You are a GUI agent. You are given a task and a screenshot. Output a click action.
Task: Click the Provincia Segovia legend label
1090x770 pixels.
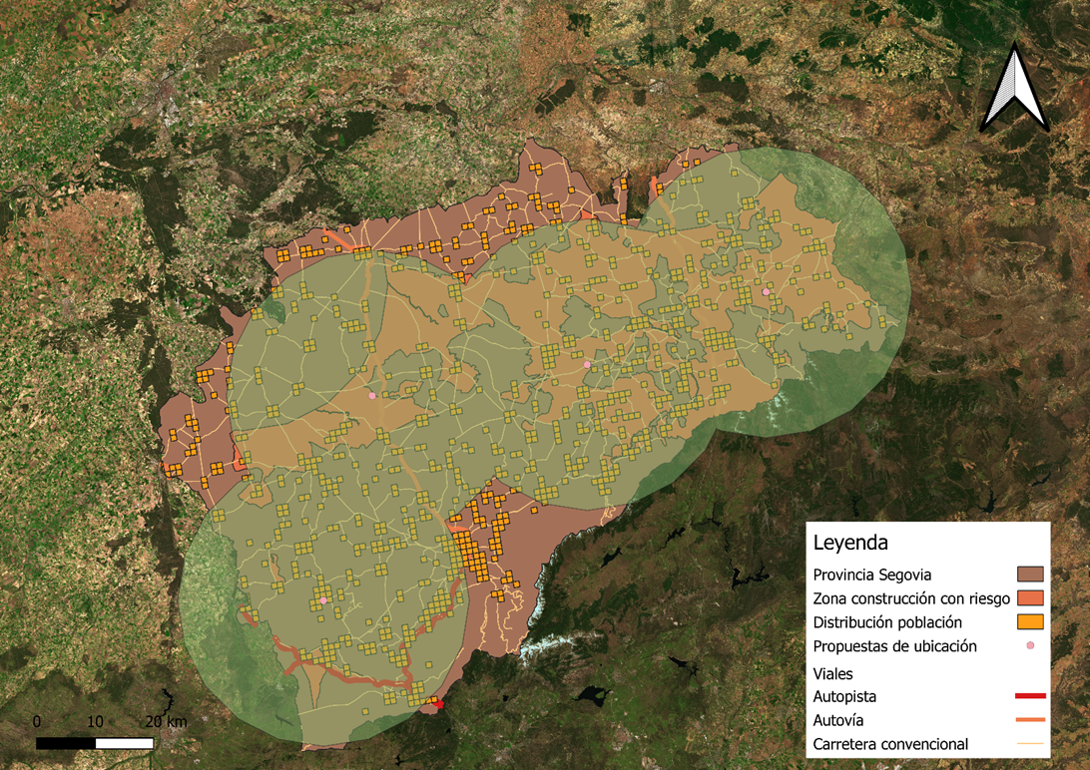tap(872, 575)
